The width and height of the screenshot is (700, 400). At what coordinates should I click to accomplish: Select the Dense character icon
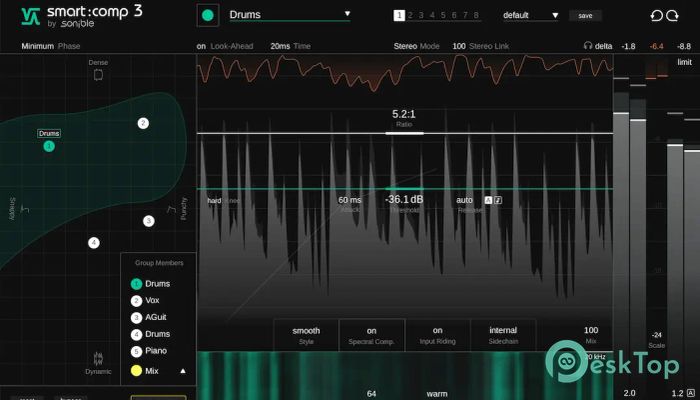pyautogui.click(x=98, y=75)
